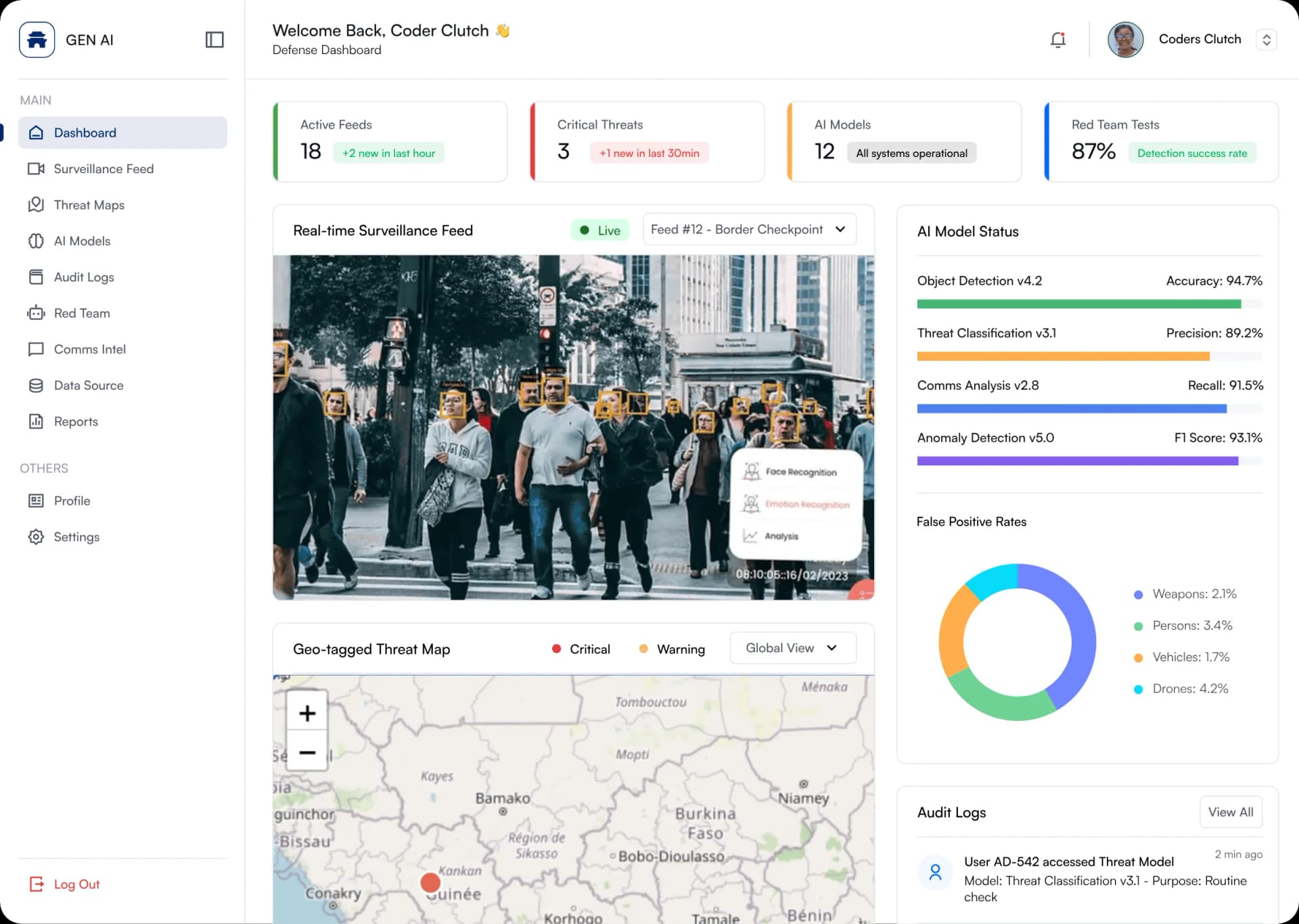Zoom out the threat map with minus button
Screen dimensions: 1299x924
tap(307, 752)
